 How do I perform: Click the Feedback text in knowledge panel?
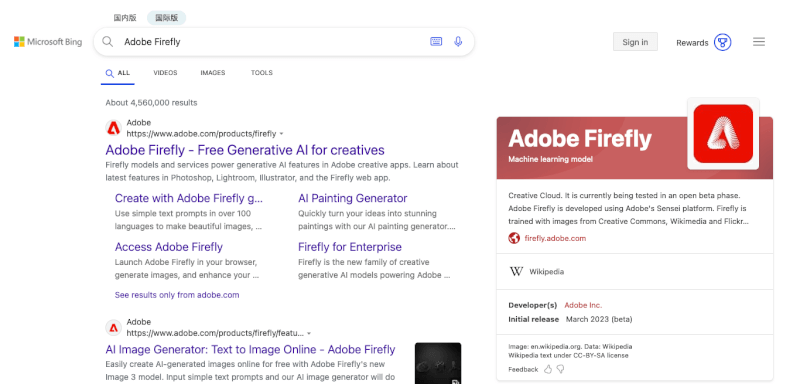pyautogui.click(x=523, y=369)
